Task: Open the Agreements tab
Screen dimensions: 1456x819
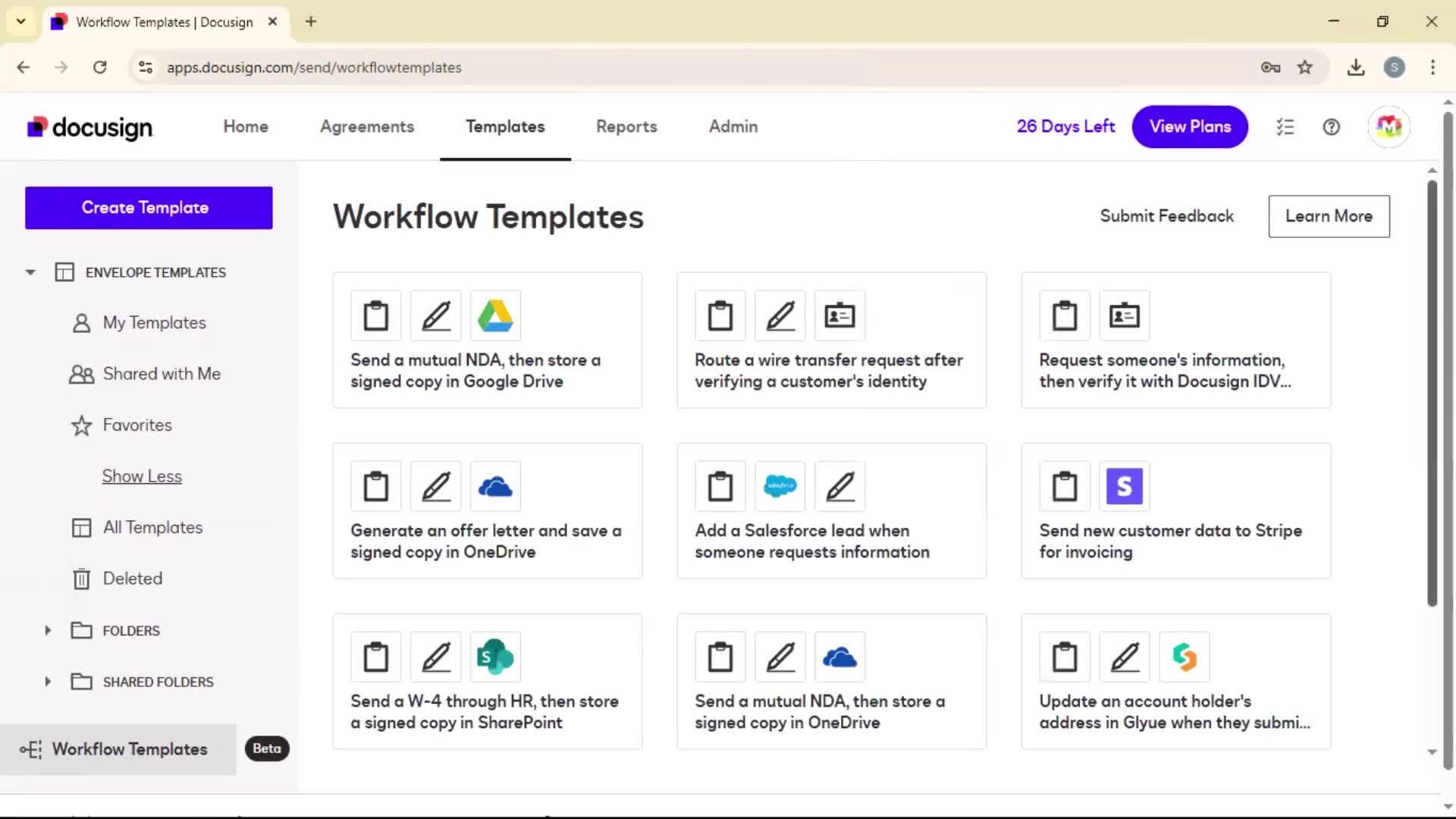Action: coord(367,127)
